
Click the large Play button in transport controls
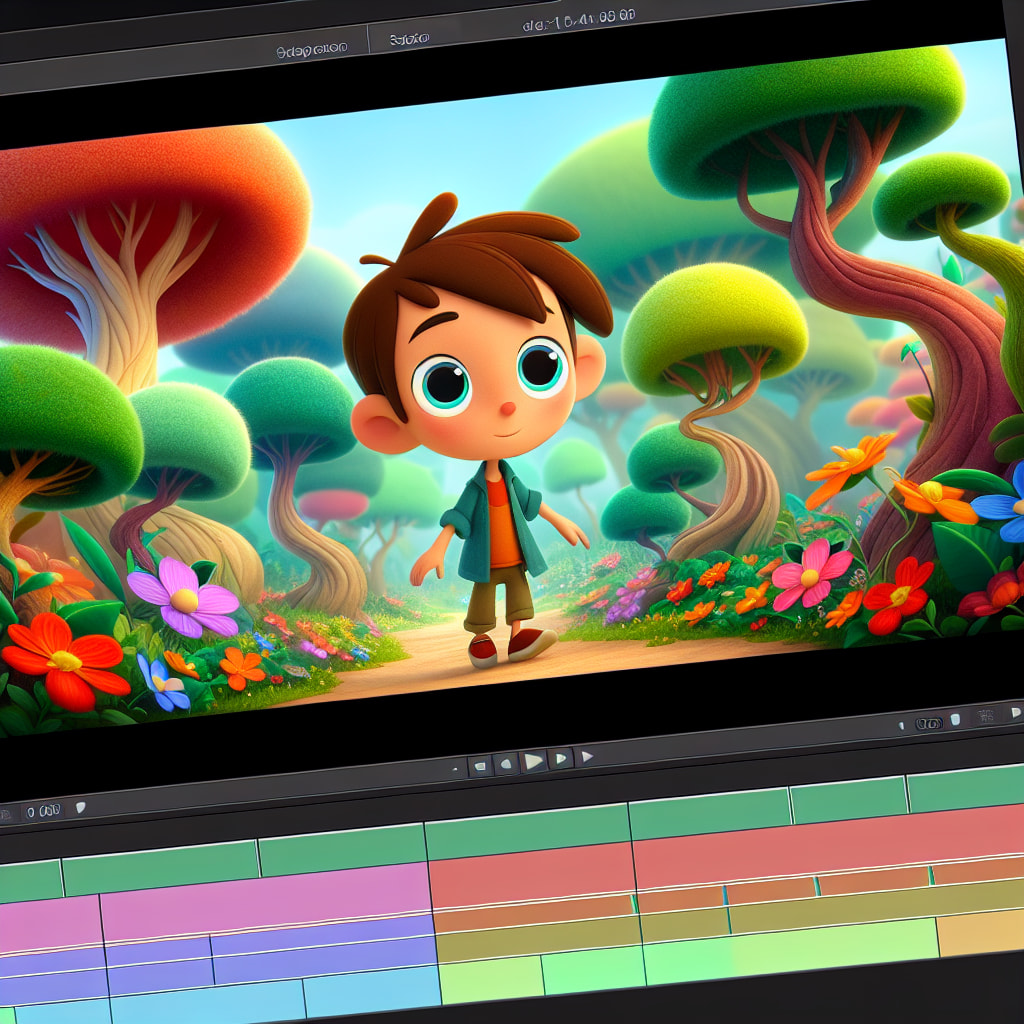pos(533,761)
